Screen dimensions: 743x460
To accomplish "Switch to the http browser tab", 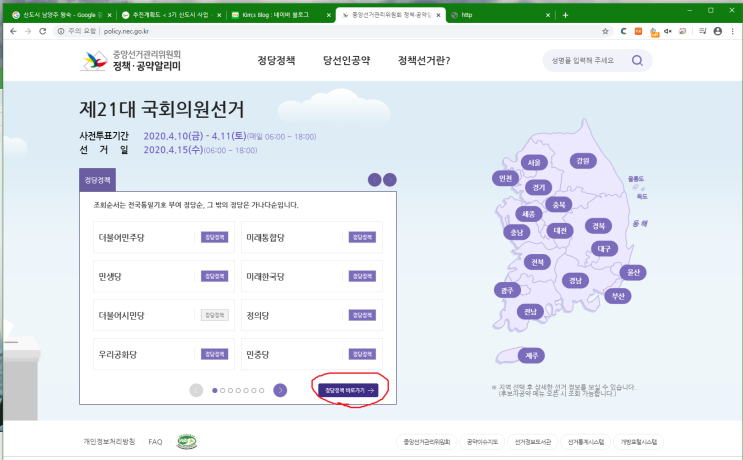I will click(x=500, y=15).
